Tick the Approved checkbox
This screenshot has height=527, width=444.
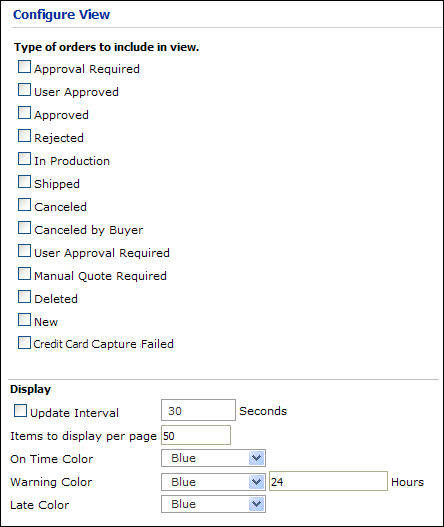click(x=24, y=113)
